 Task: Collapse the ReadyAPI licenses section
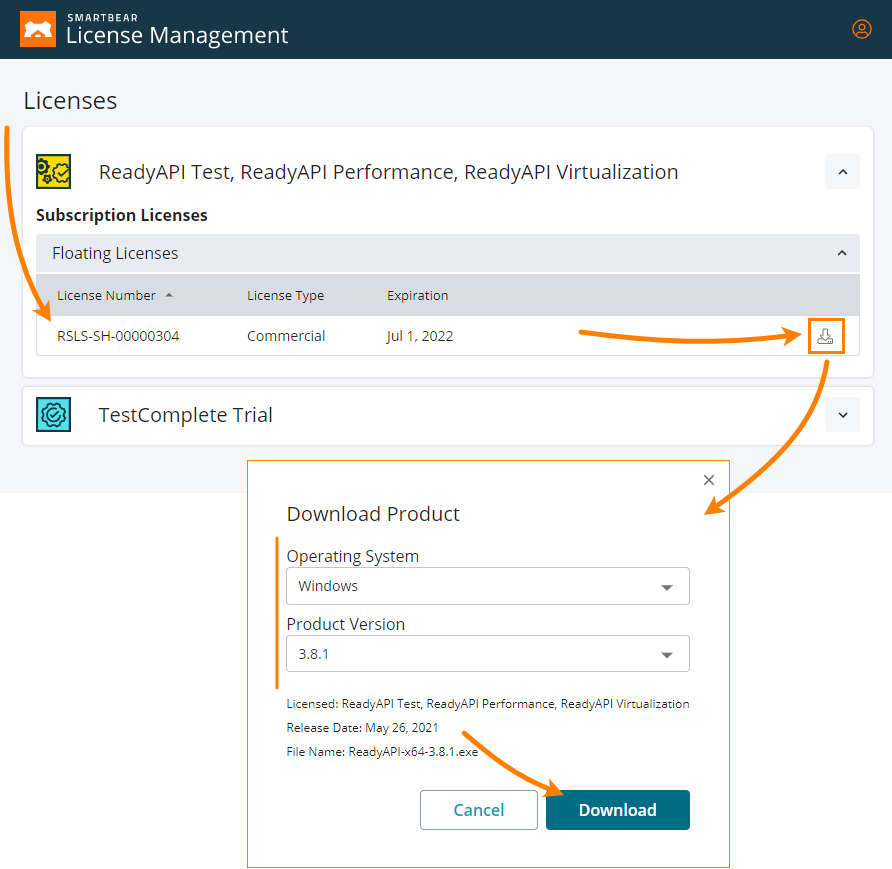coord(842,172)
